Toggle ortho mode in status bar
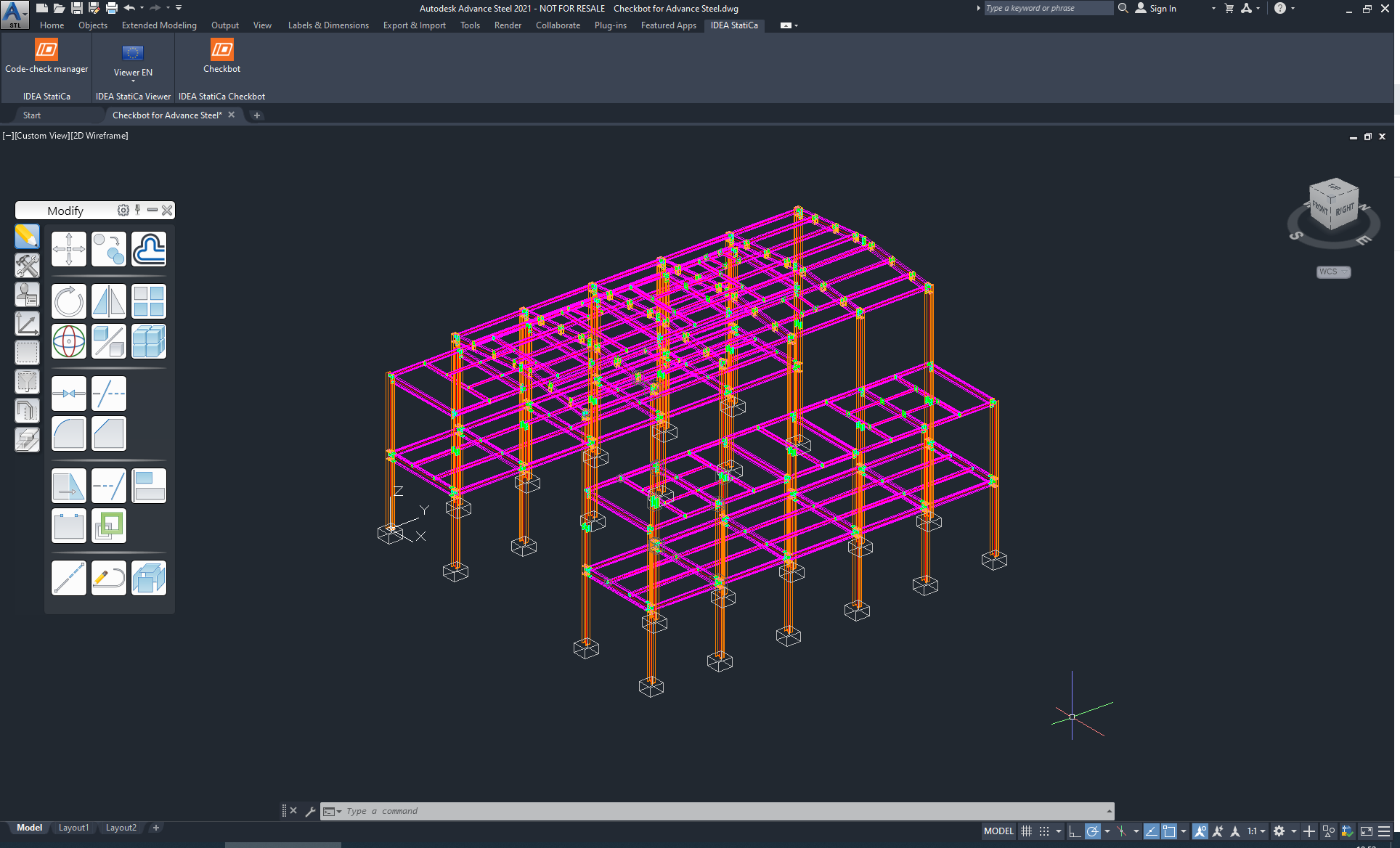Screen dimensions: 1400x848 point(1075,831)
